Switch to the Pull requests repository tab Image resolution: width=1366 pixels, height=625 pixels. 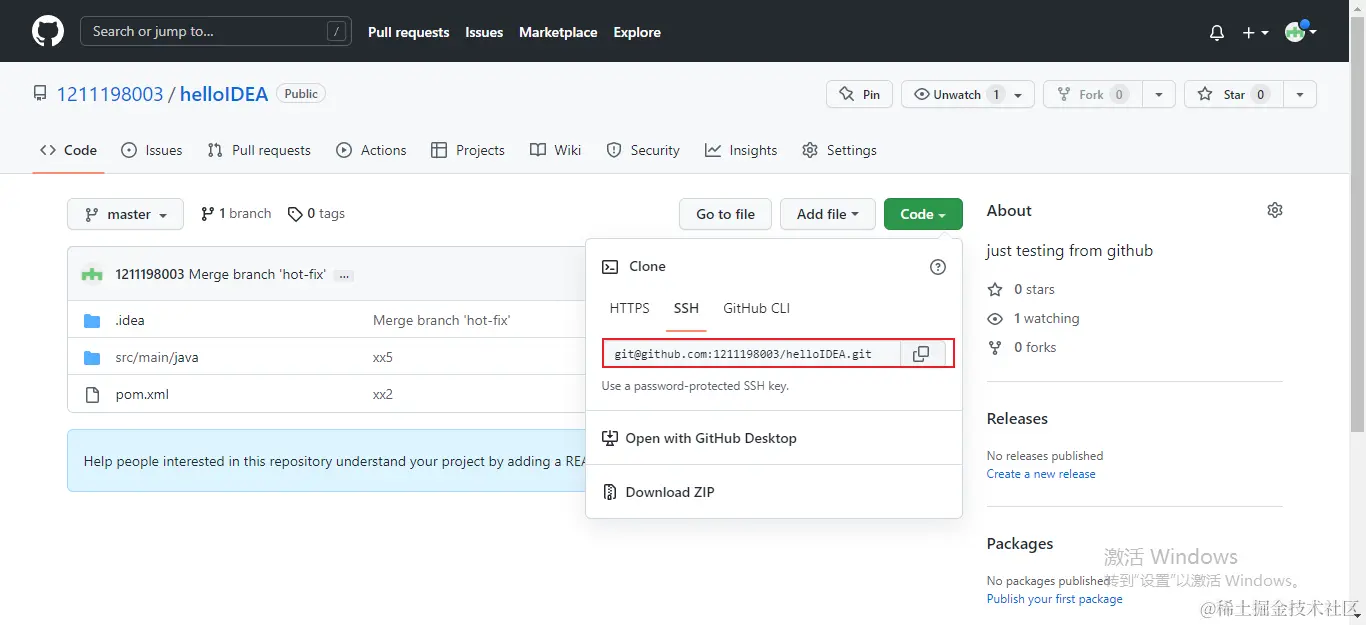point(259,150)
